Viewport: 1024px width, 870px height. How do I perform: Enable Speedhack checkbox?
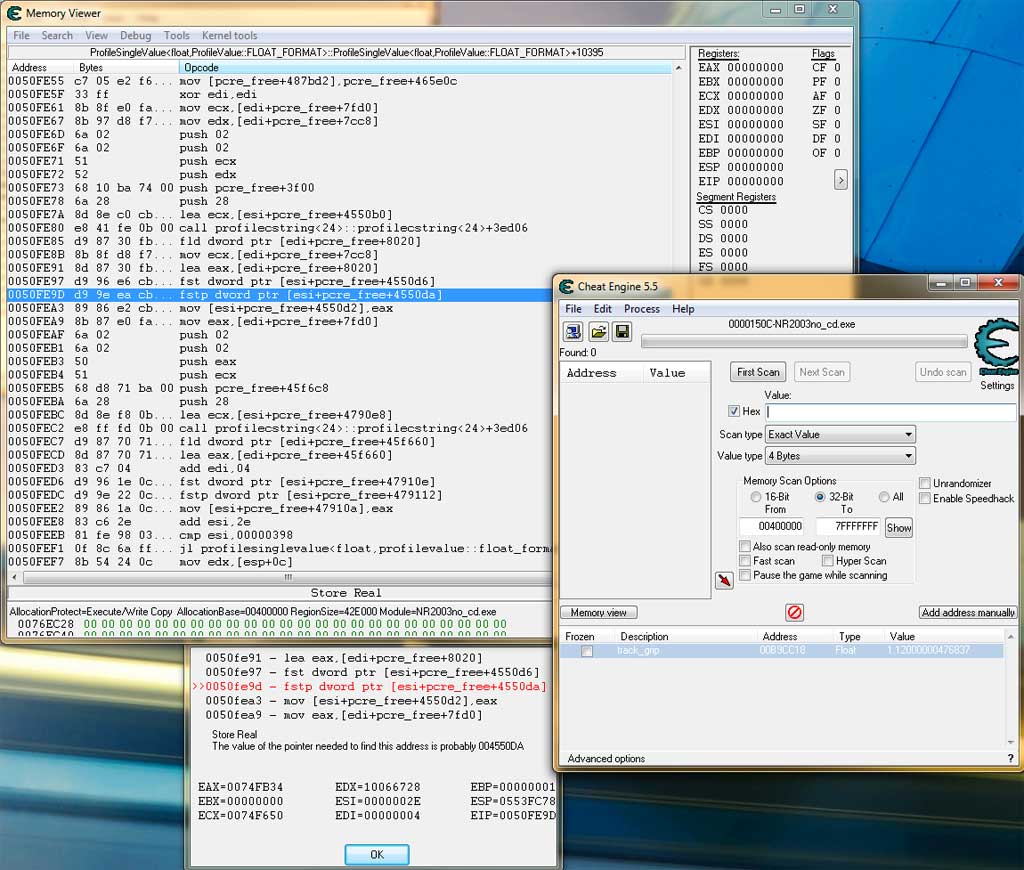click(x=925, y=498)
